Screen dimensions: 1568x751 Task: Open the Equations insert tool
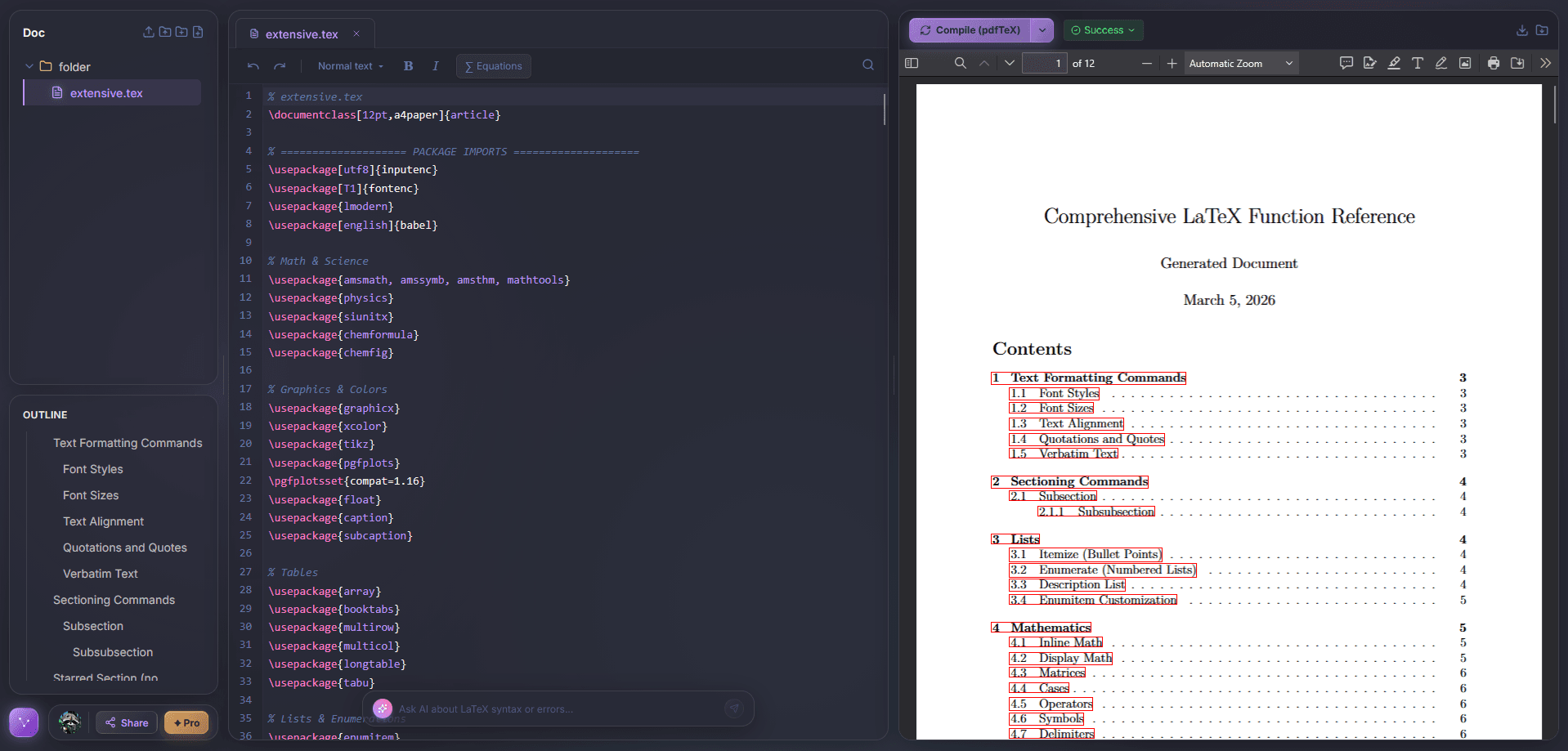(x=493, y=66)
